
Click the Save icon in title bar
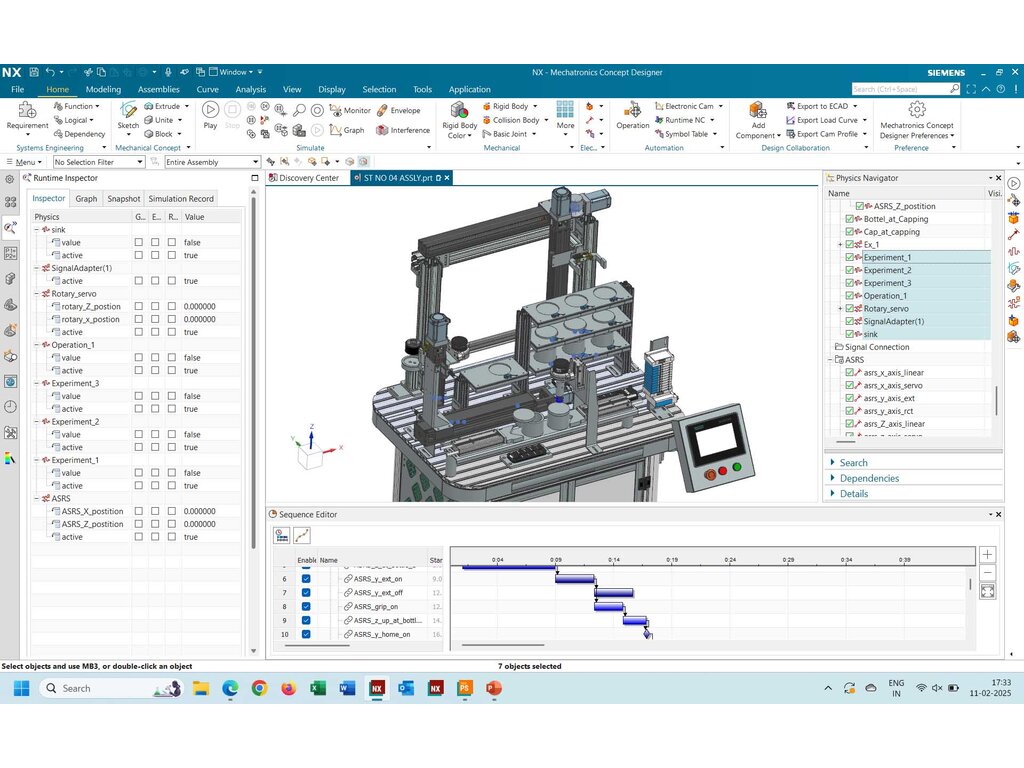click(x=34, y=72)
